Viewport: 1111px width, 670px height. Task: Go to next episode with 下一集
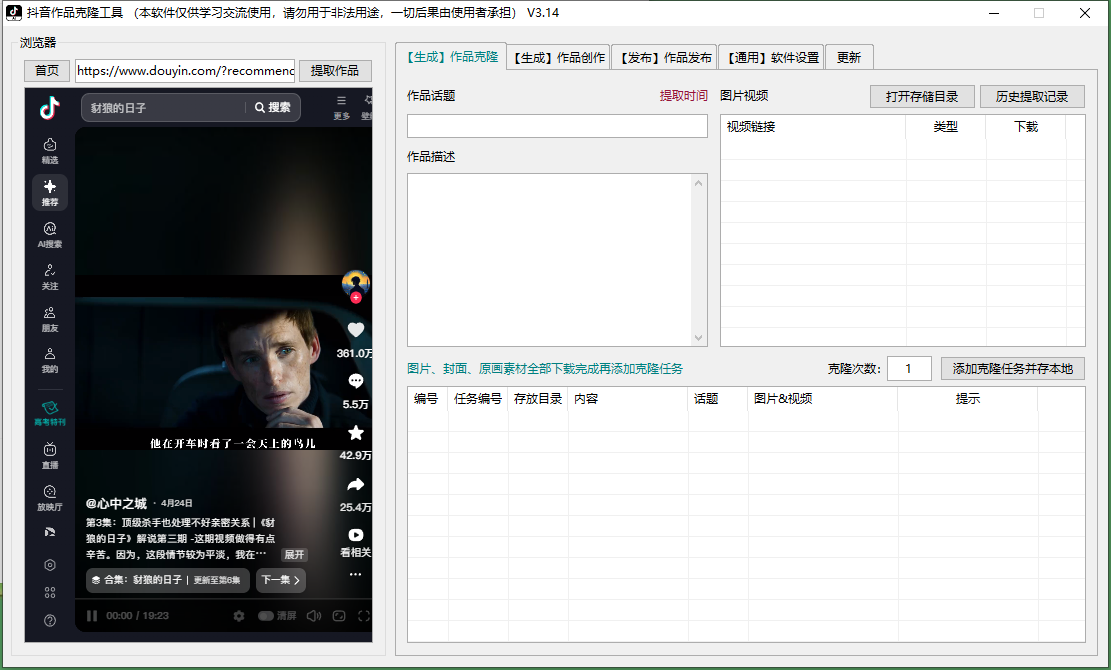point(281,580)
